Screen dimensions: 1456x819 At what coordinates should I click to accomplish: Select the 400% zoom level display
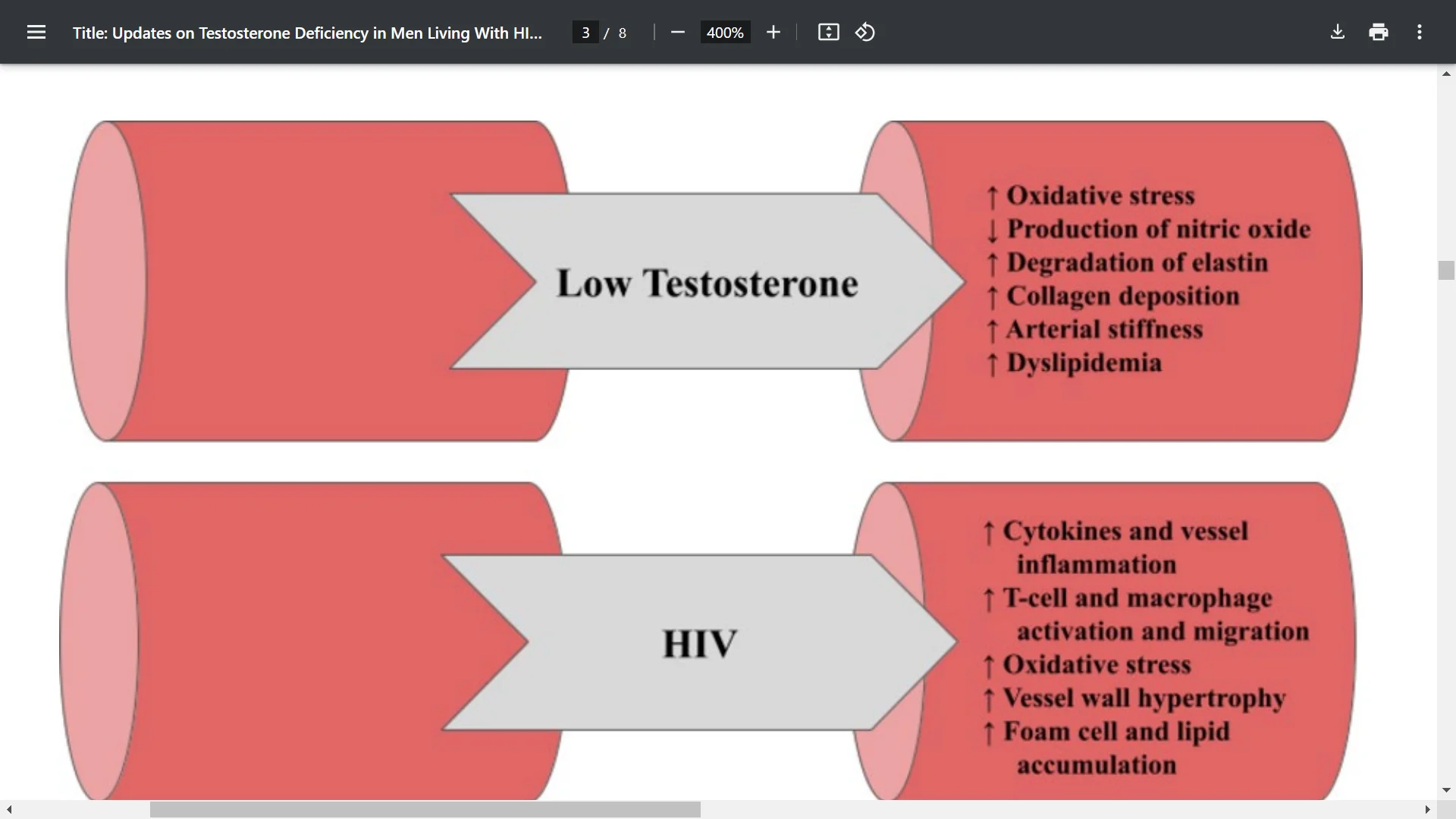pyautogui.click(x=724, y=32)
